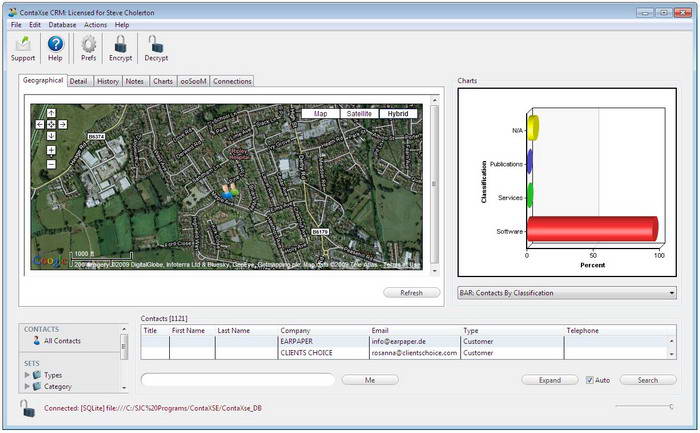Click the All Contacts person icon
Screen dimensions: 700x433
[37, 341]
